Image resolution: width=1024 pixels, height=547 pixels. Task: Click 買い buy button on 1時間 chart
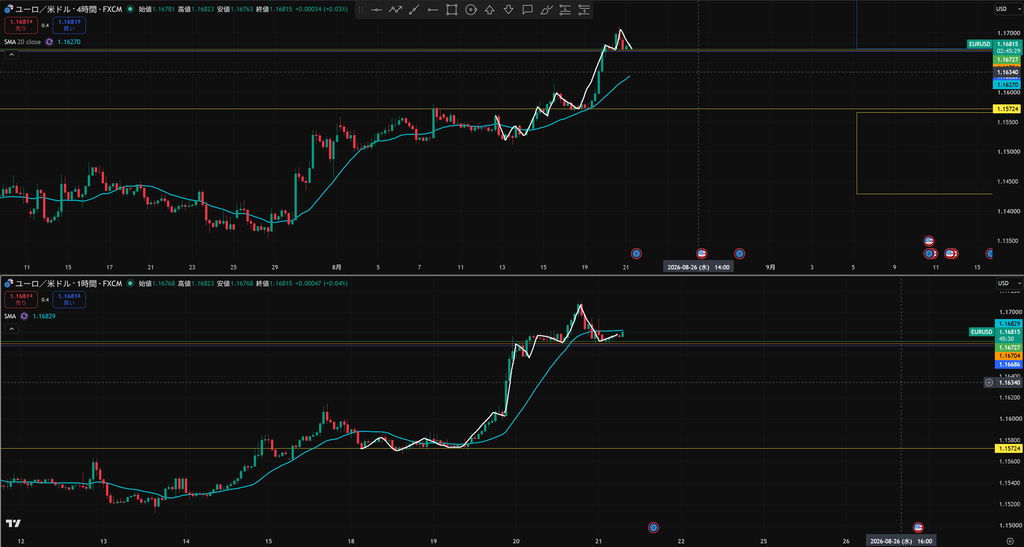(x=69, y=300)
